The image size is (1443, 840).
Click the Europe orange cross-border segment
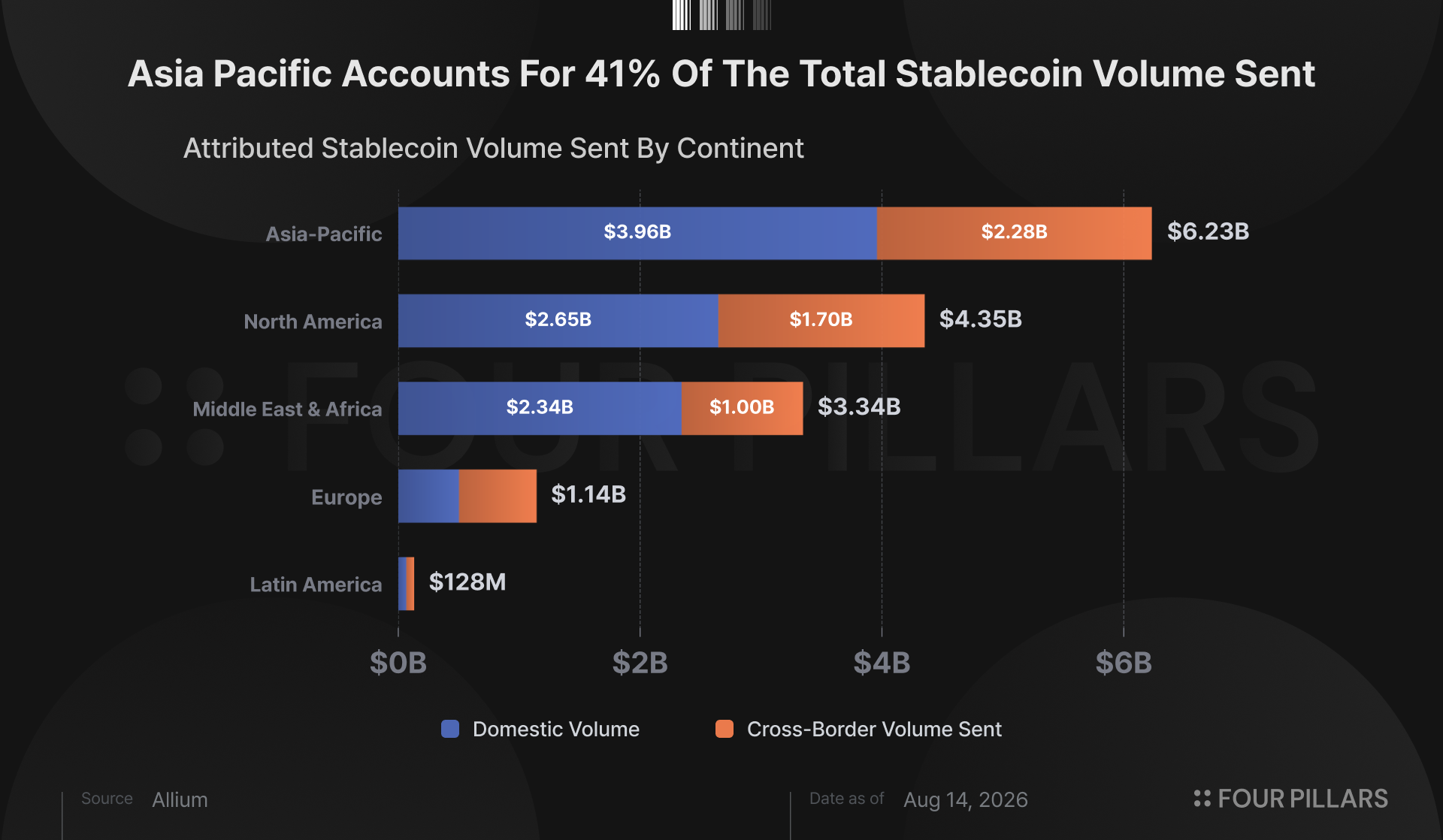pos(498,496)
